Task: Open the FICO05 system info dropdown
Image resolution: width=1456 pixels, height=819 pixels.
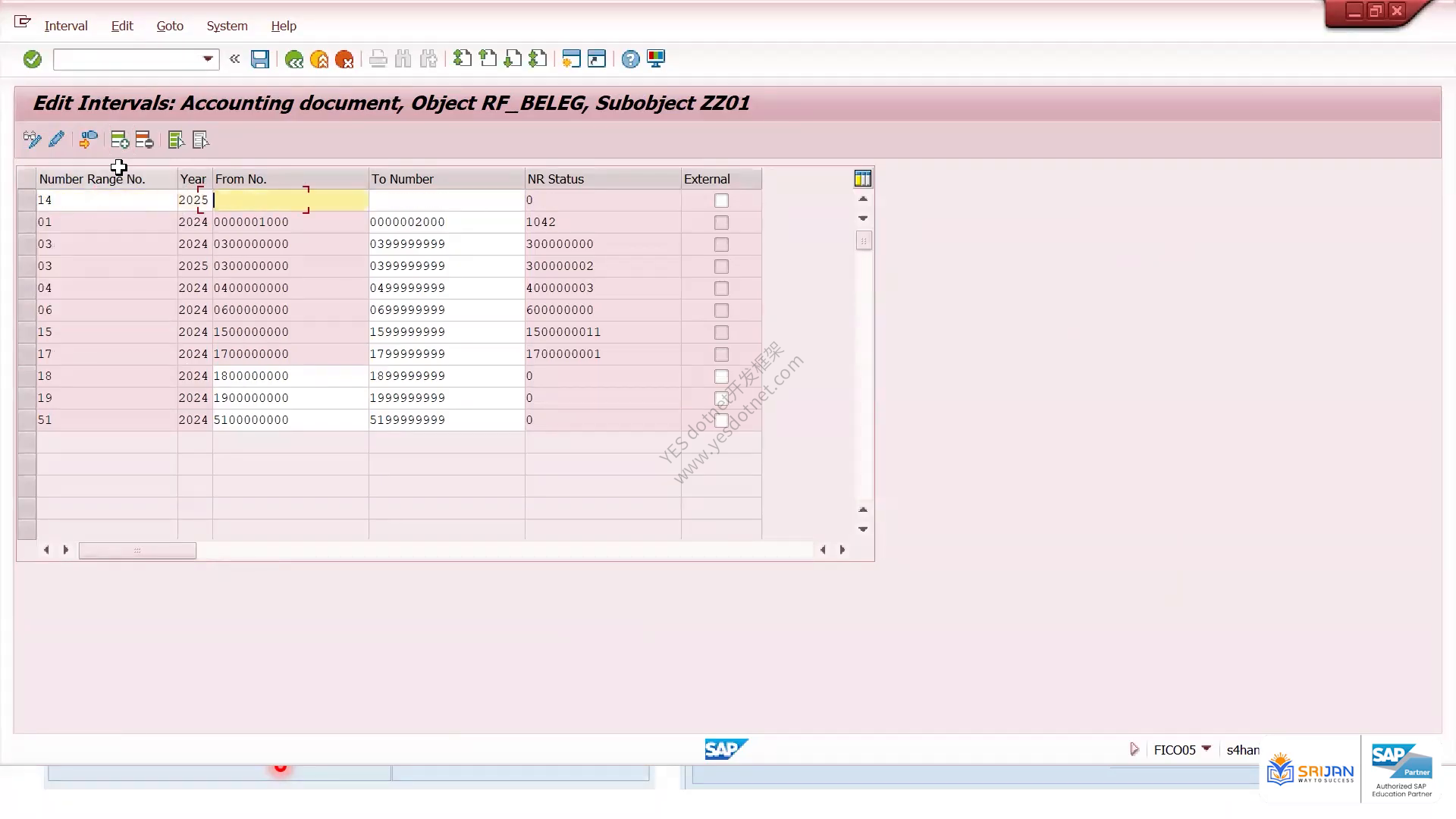Action: coord(1207,748)
